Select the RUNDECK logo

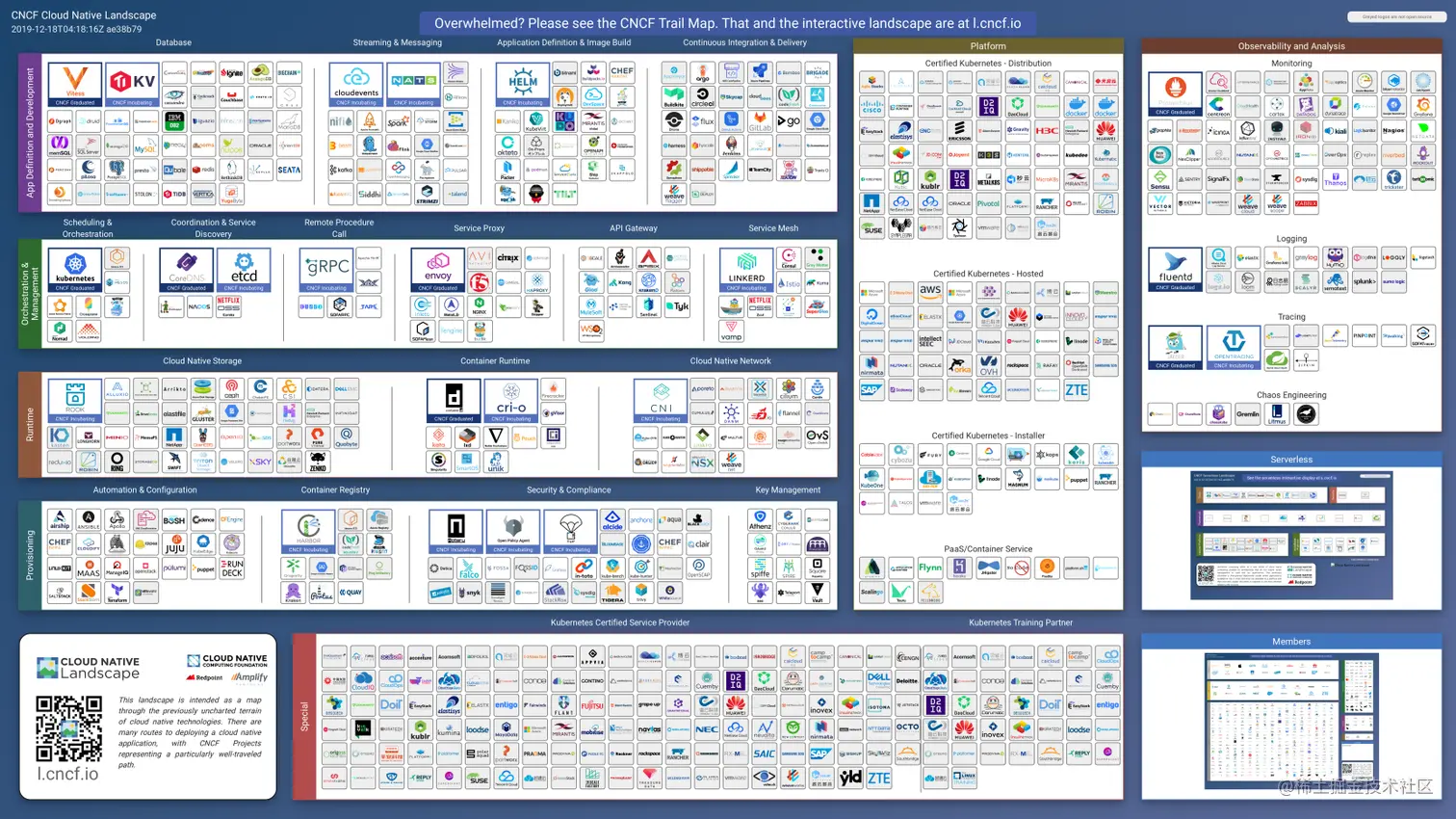(232, 568)
